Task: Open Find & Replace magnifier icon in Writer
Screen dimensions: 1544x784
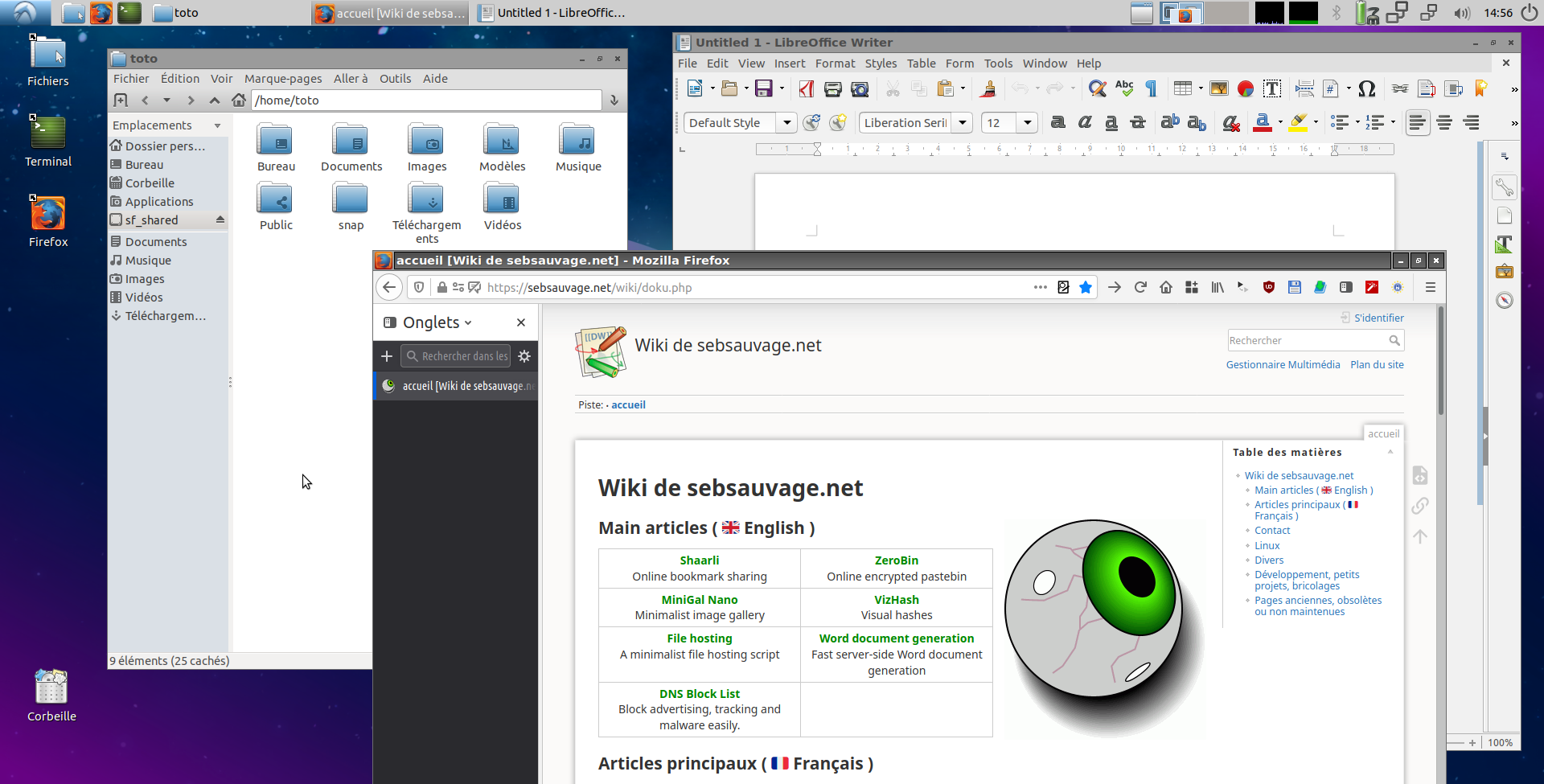Action: point(1097,89)
